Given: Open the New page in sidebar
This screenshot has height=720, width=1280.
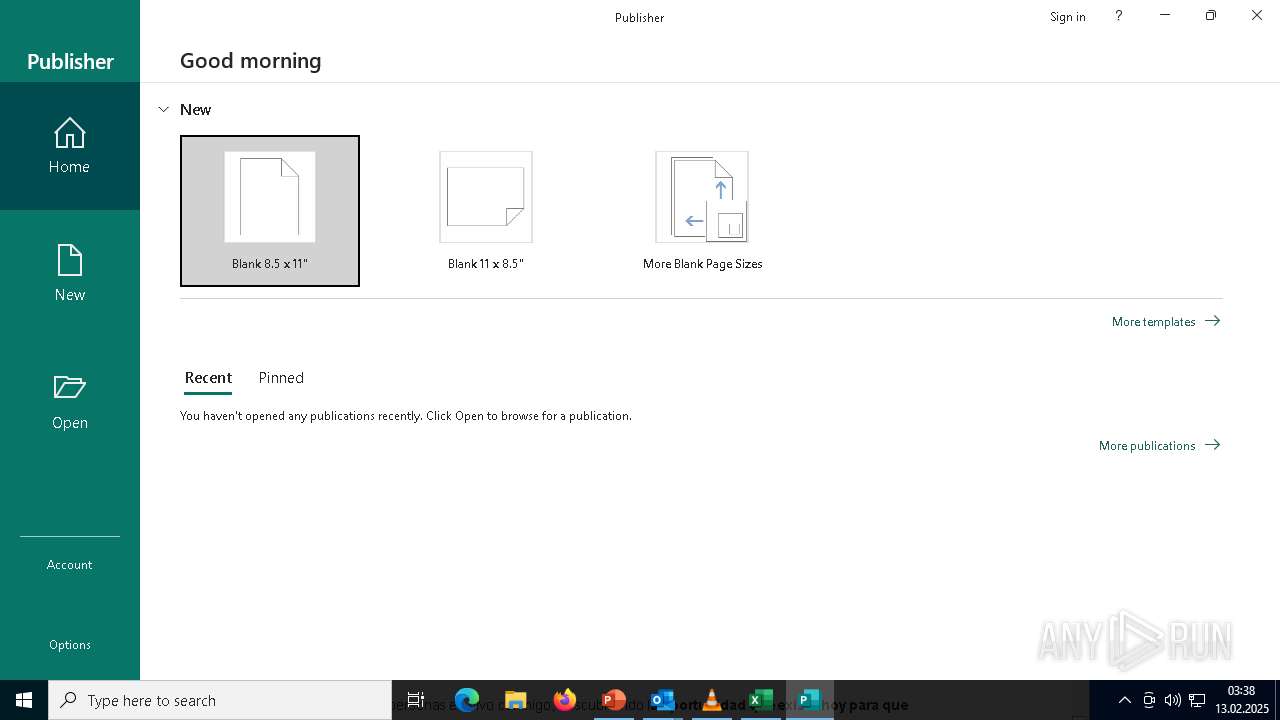Looking at the screenshot, I should point(70,273).
